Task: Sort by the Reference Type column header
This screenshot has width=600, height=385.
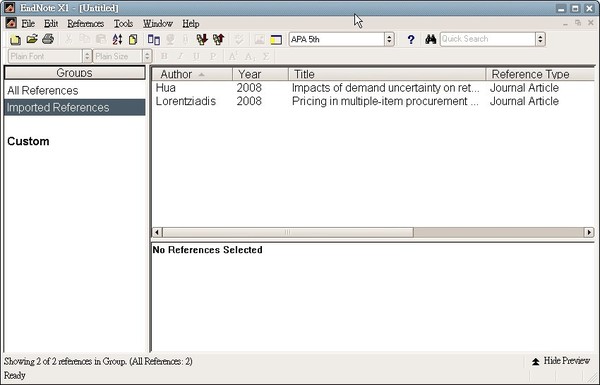Action: 540,74
